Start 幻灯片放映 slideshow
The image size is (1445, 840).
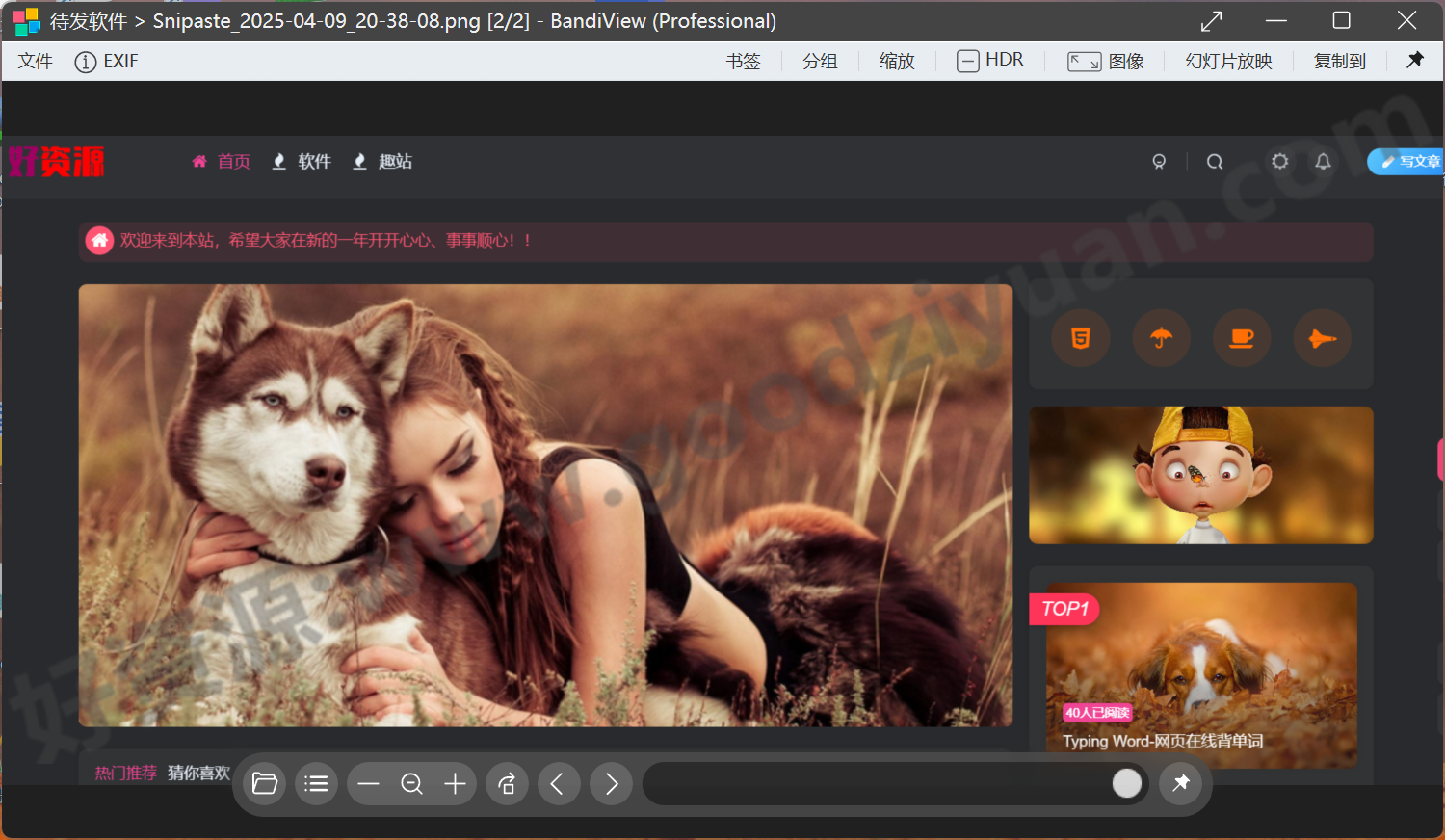[1228, 61]
